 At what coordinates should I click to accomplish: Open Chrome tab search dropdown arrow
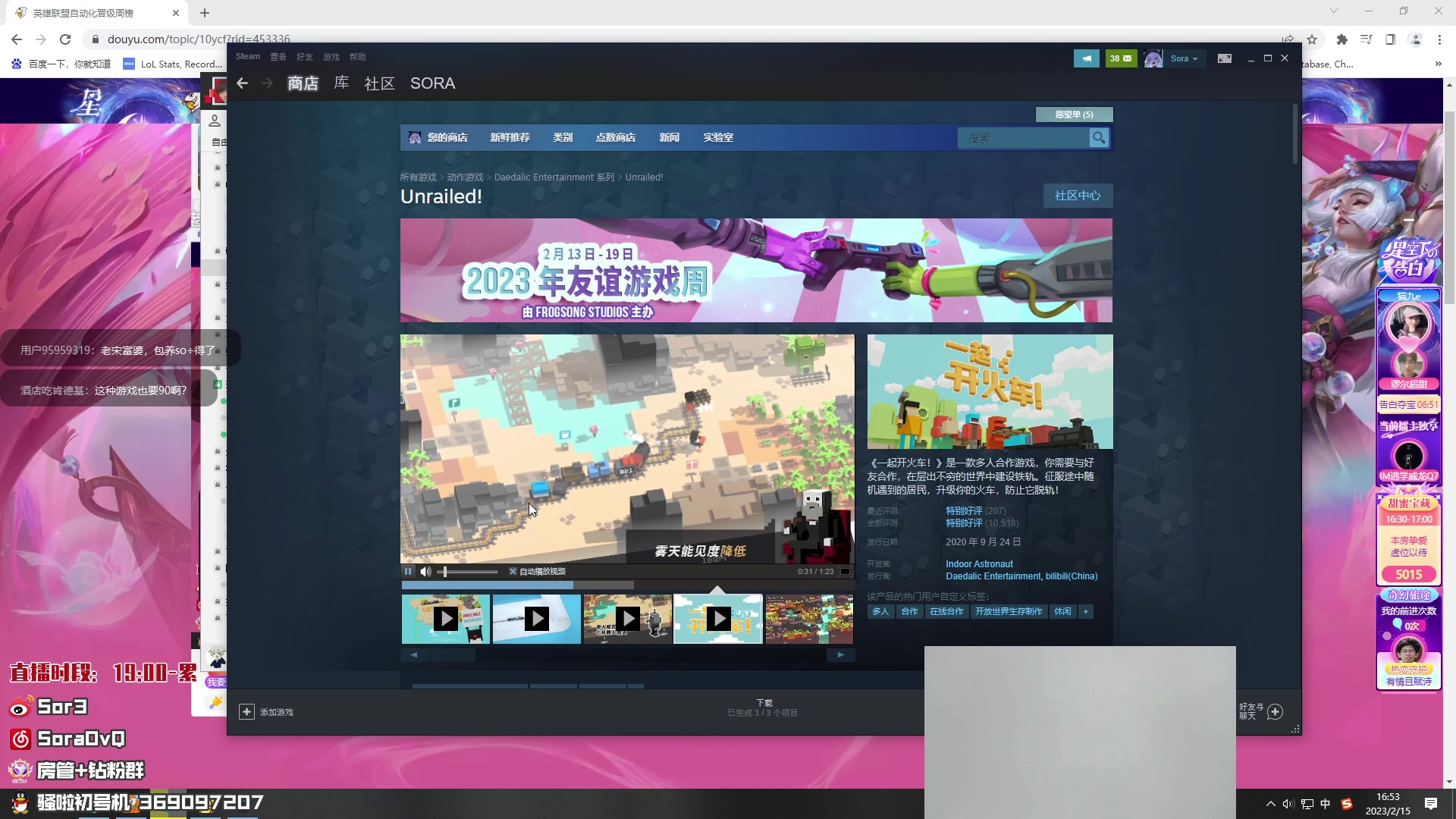point(1333,11)
